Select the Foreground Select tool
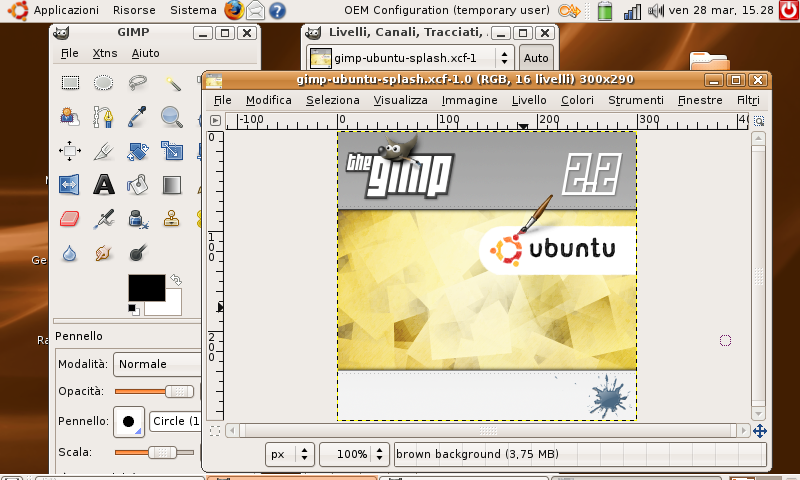This screenshot has height=480, width=800. [x=69, y=117]
